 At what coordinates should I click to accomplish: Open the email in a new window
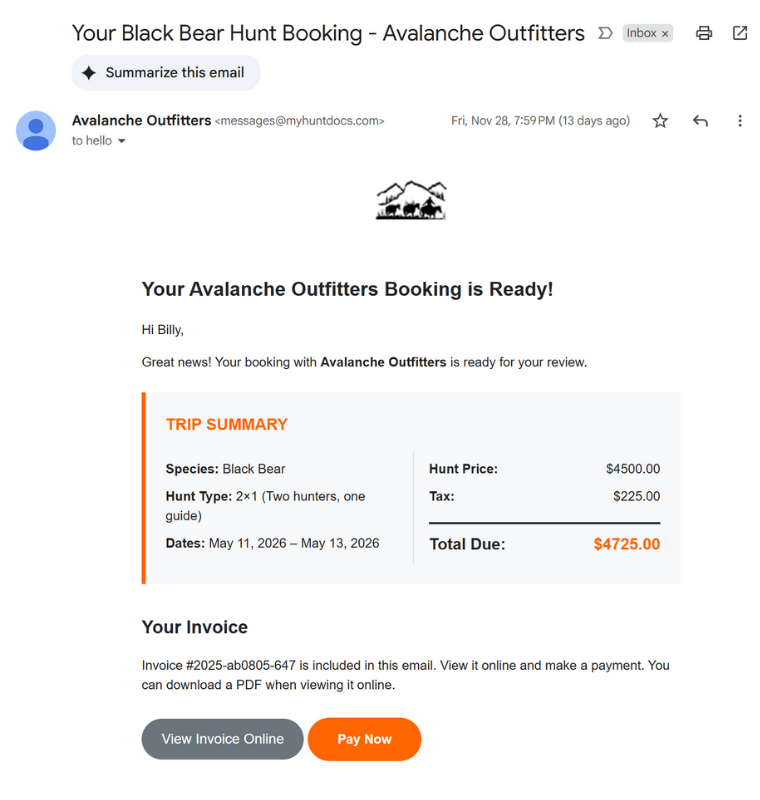click(738, 33)
